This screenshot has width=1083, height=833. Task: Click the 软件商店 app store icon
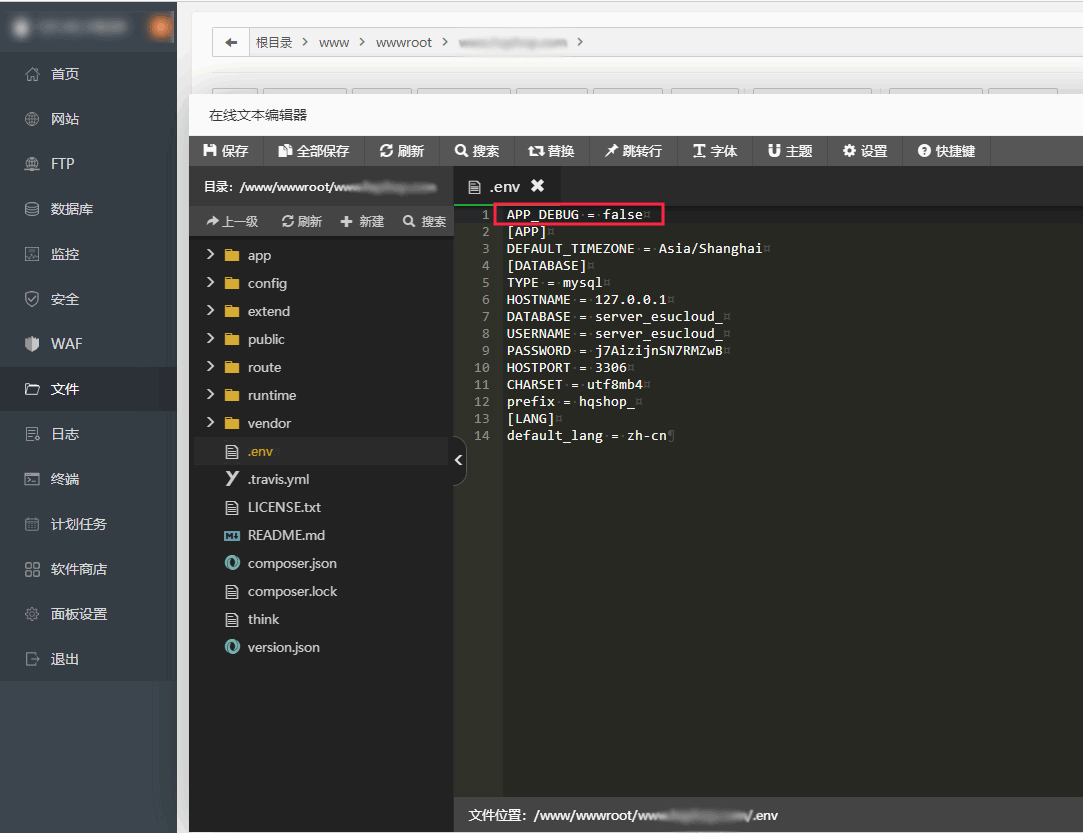tap(32, 569)
